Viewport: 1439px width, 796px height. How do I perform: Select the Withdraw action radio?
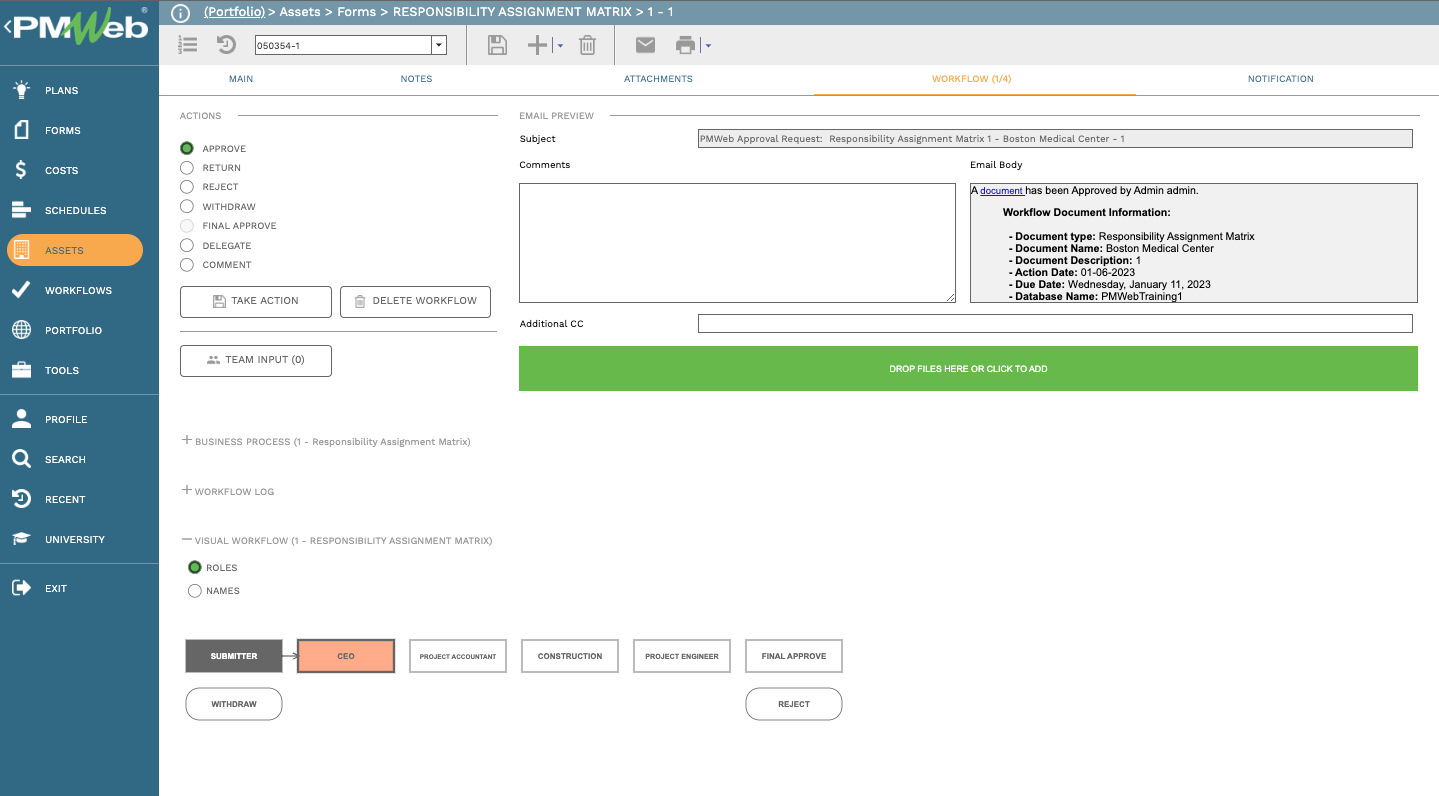[x=187, y=206]
